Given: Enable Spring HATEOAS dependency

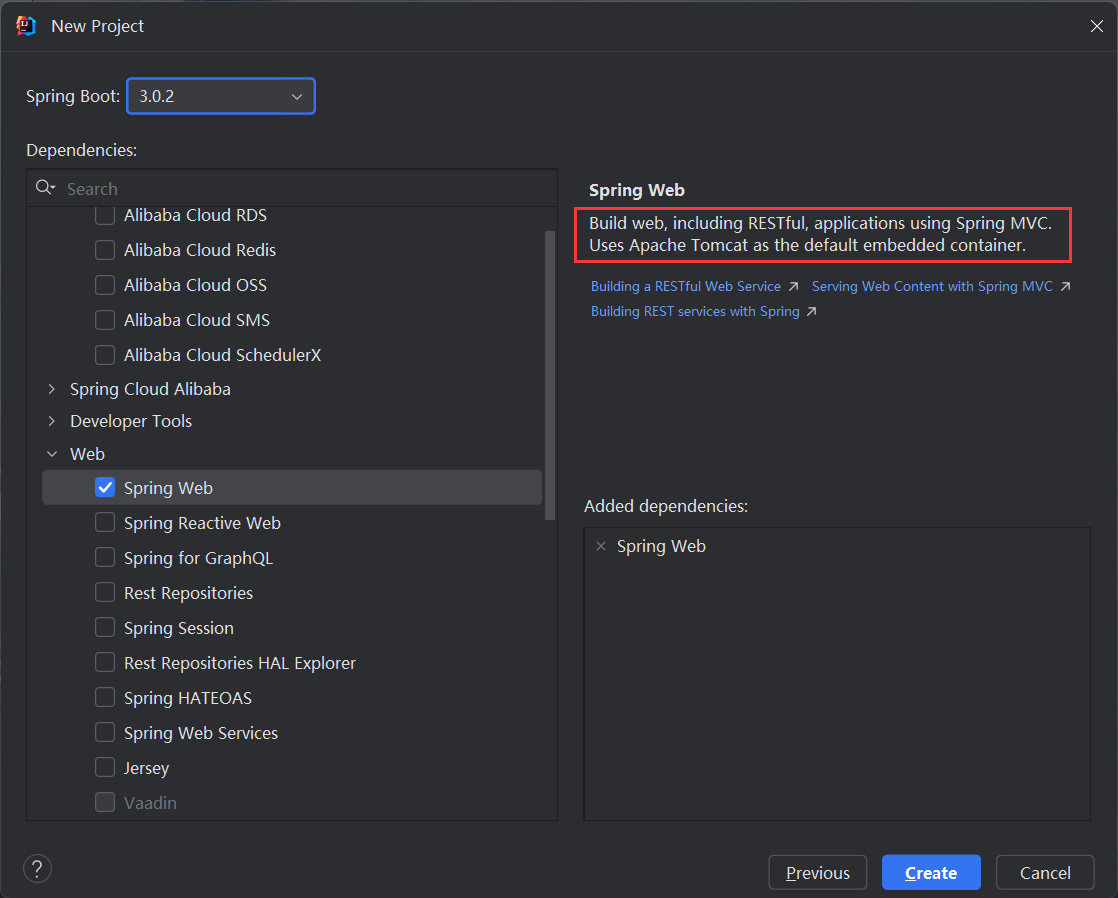Looking at the screenshot, I should coord(105,697).
